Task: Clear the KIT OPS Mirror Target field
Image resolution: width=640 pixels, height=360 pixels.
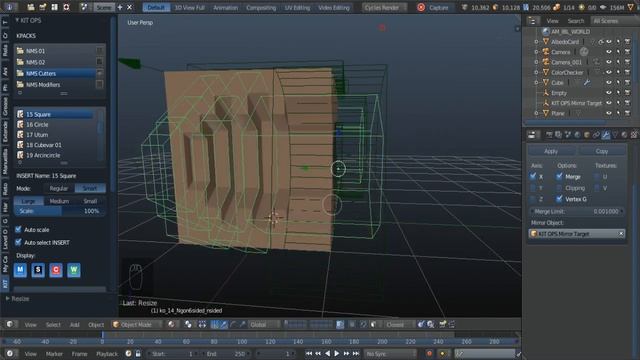Action: 620,233
